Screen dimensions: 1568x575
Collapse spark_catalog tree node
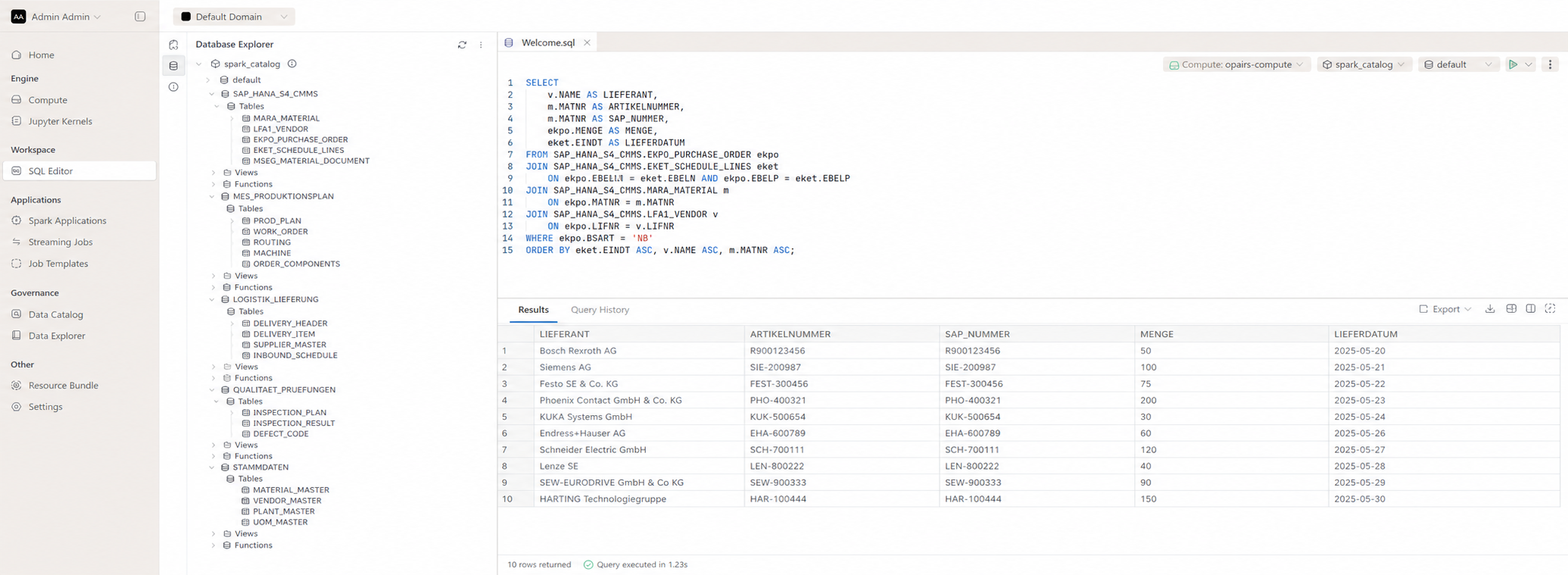tap(200, 64)
